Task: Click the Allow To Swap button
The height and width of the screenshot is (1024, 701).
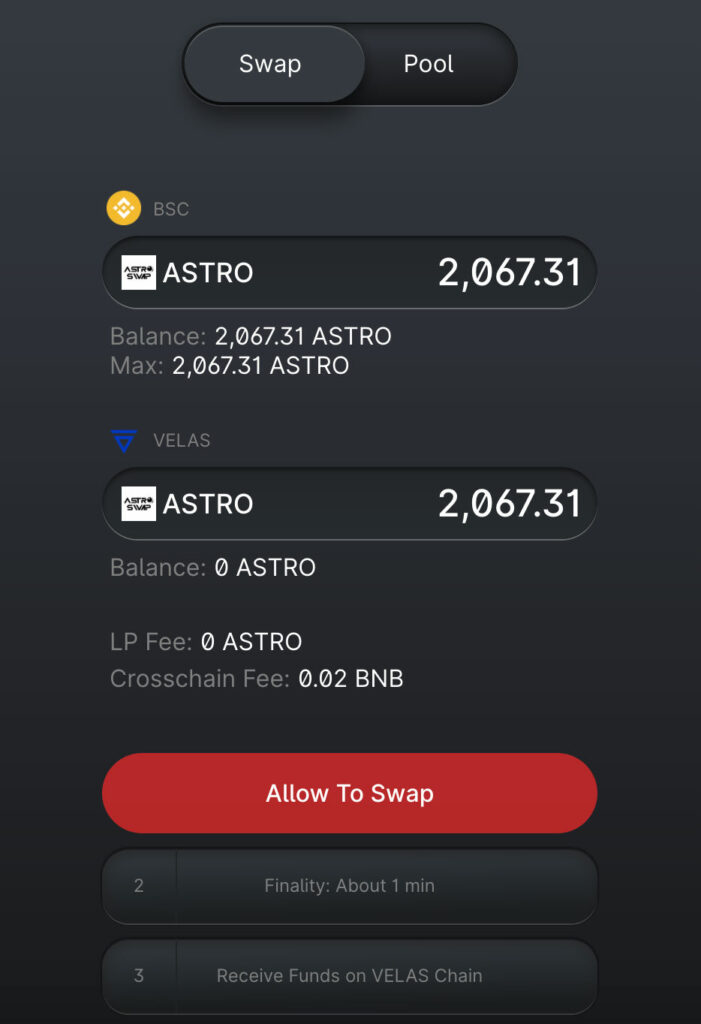Action: point(350,793)
